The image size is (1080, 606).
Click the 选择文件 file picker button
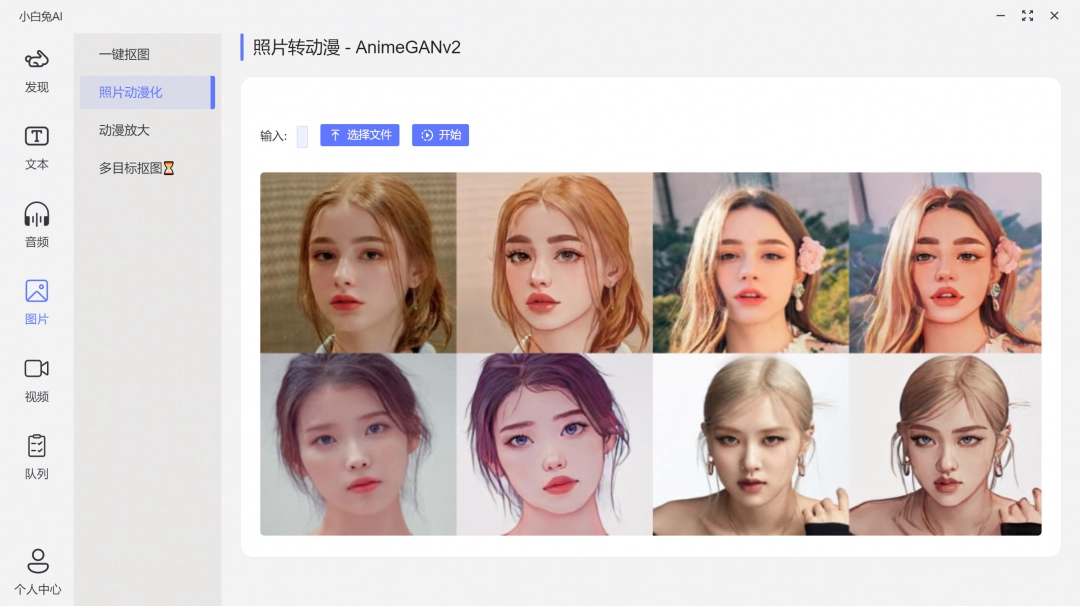359,135
